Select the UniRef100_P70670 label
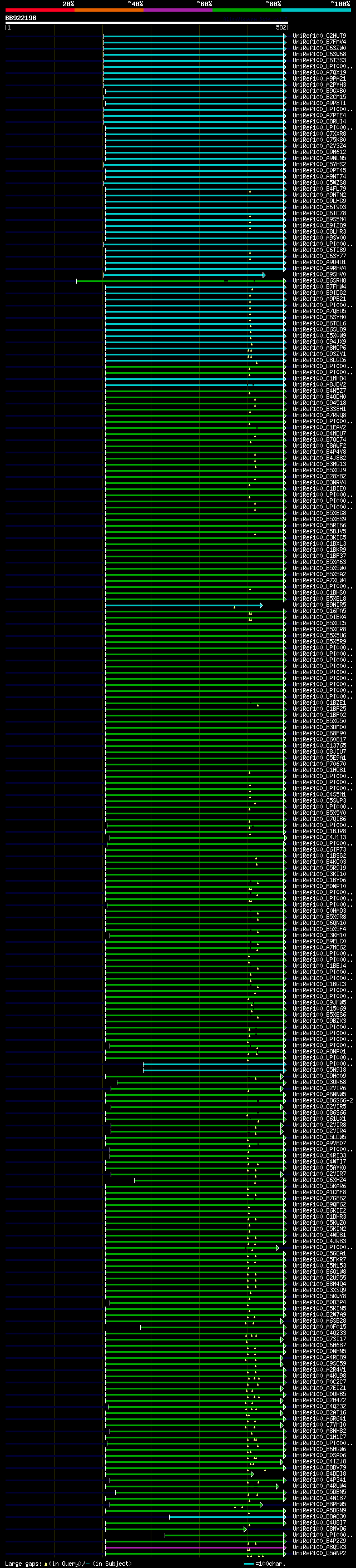356x1568 pixels. 319,764
